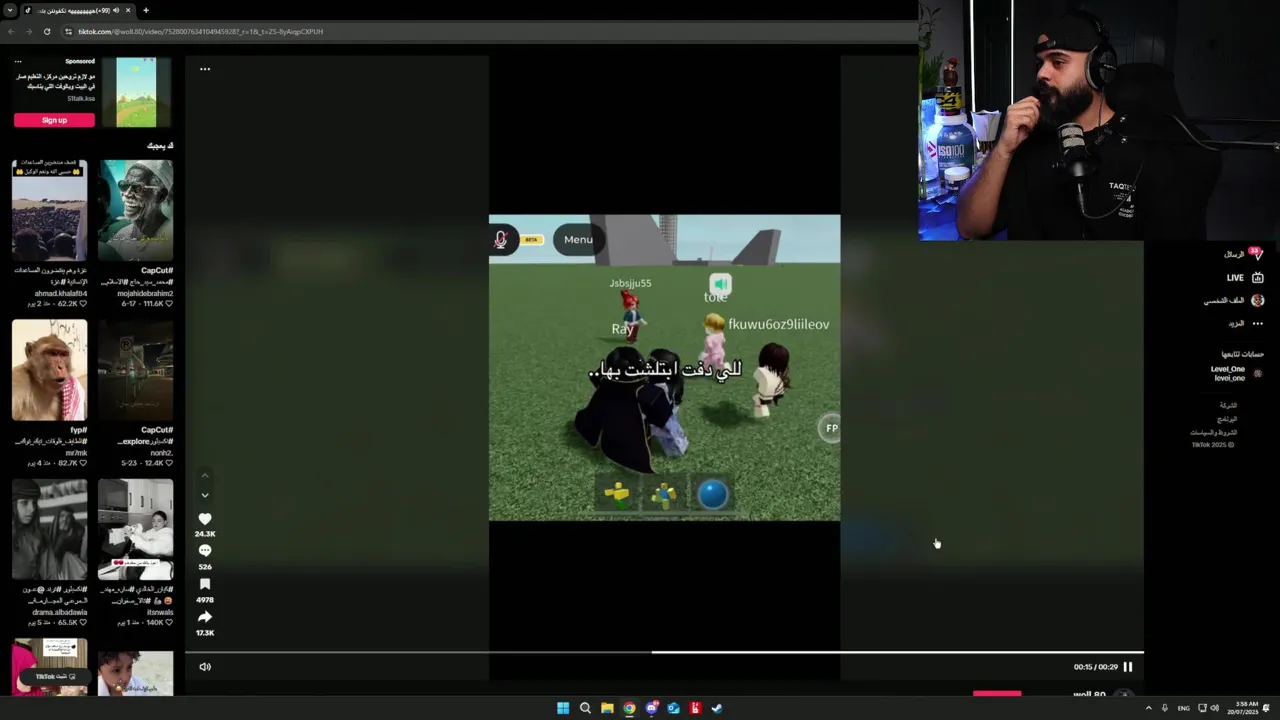Open the More three-dot menu in sidebar
Viewport: 1280px width, 720px height.
pyautogui.click(x=1257, y=324)
